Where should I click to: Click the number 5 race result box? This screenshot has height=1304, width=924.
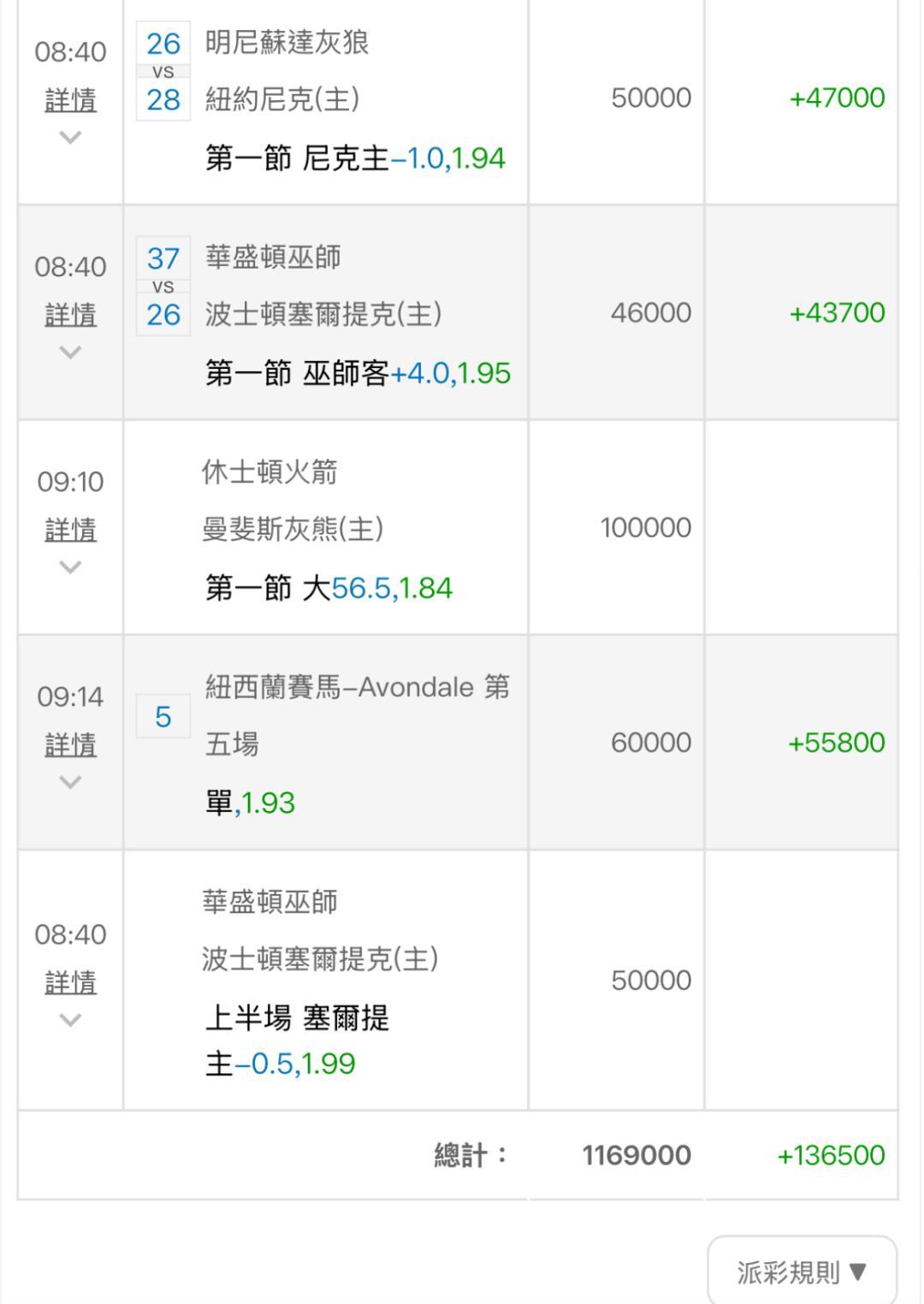163,717
